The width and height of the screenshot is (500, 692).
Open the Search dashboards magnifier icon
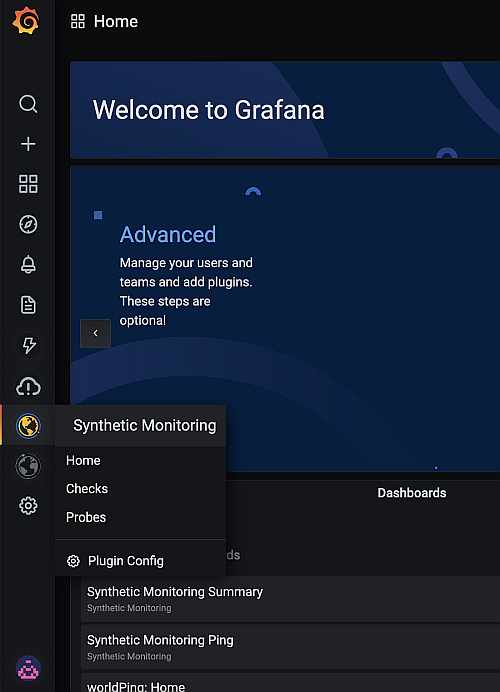click(x=28, y=104)
